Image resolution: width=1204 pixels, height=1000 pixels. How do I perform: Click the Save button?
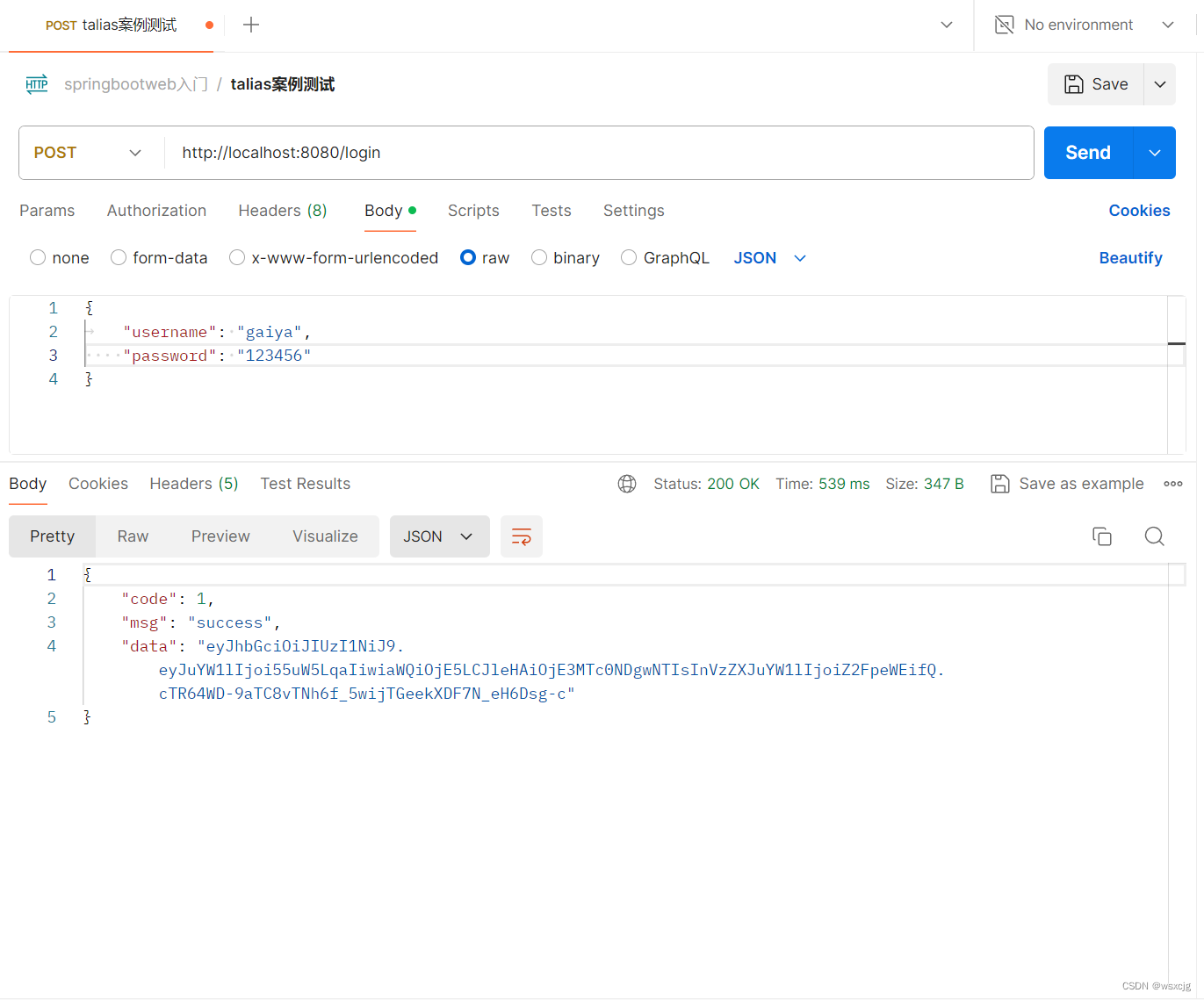(x=1096, y=84)
